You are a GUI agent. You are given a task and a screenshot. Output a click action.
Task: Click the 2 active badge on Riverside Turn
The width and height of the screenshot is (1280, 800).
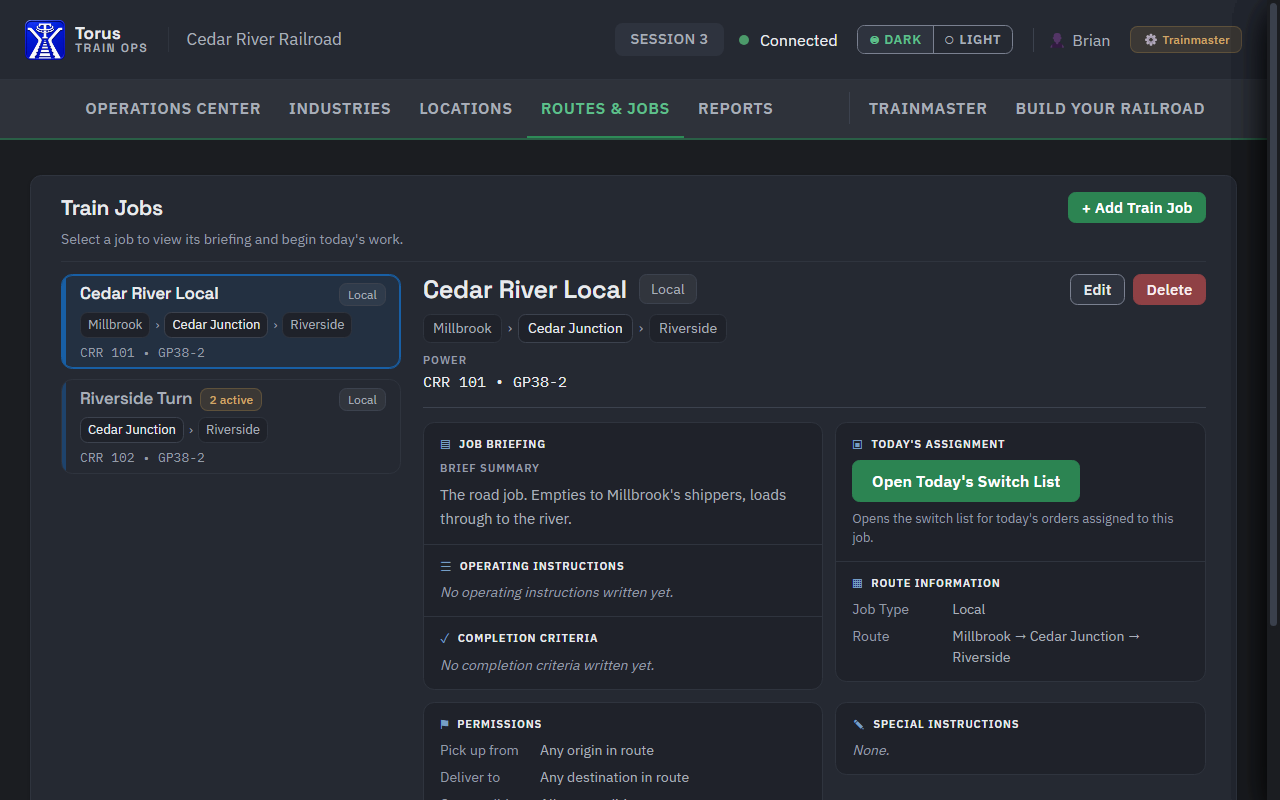tap(231, 400)
